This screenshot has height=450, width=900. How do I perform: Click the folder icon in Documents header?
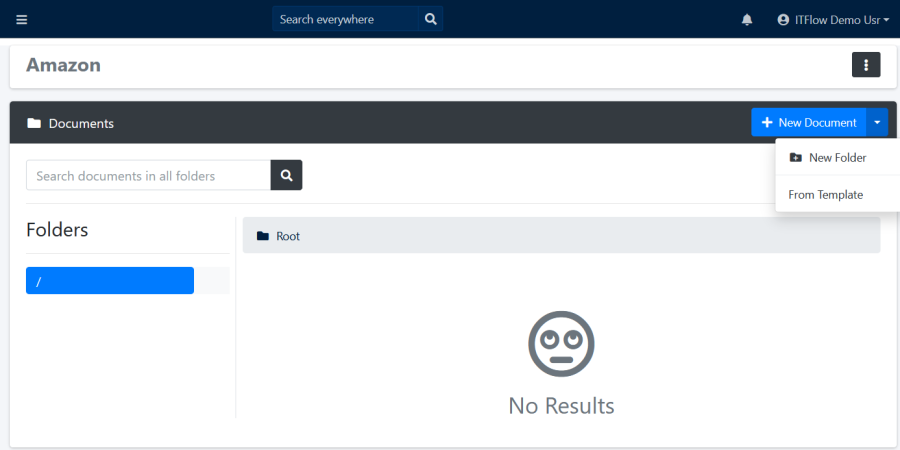point(34,124)
